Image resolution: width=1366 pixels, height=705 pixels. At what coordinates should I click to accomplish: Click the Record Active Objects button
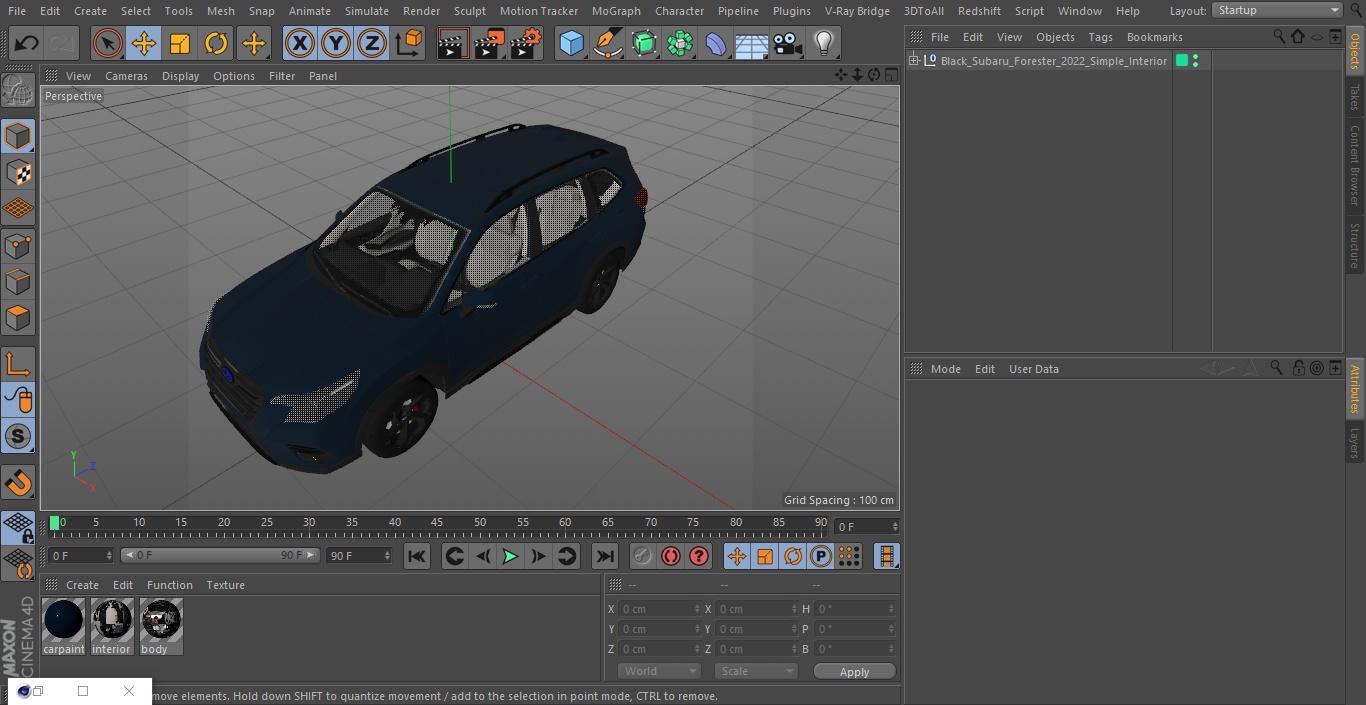(643, 557)
